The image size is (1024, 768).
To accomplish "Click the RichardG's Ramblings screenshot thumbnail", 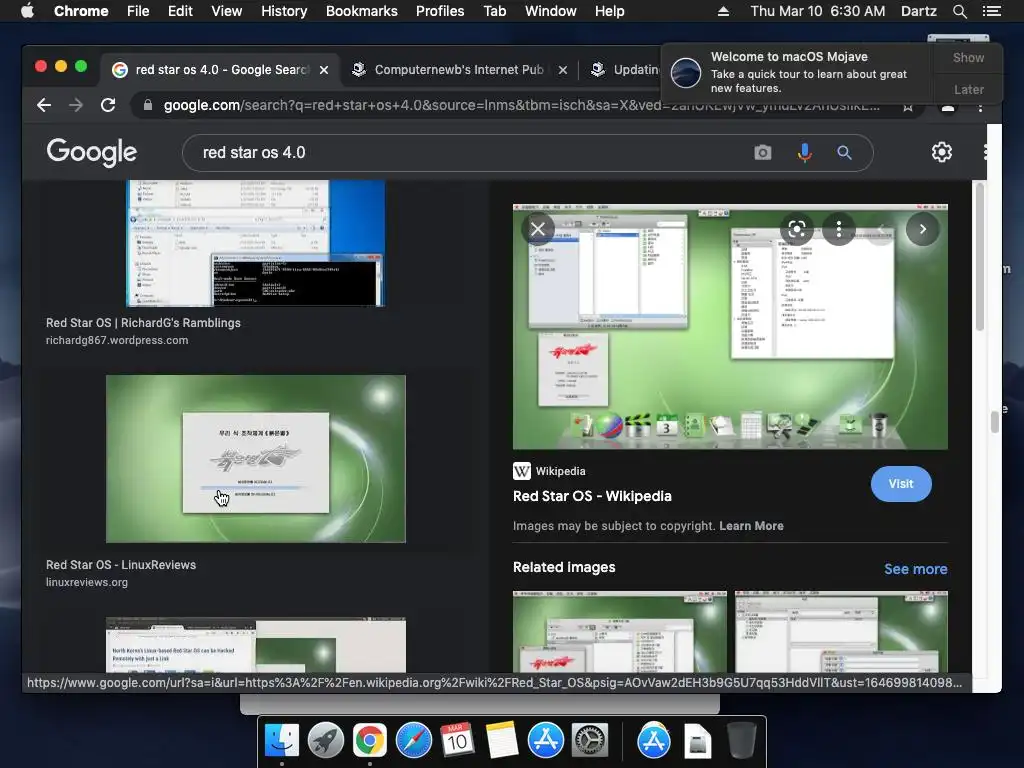I will pyautogui.click(x=255, y=243).
